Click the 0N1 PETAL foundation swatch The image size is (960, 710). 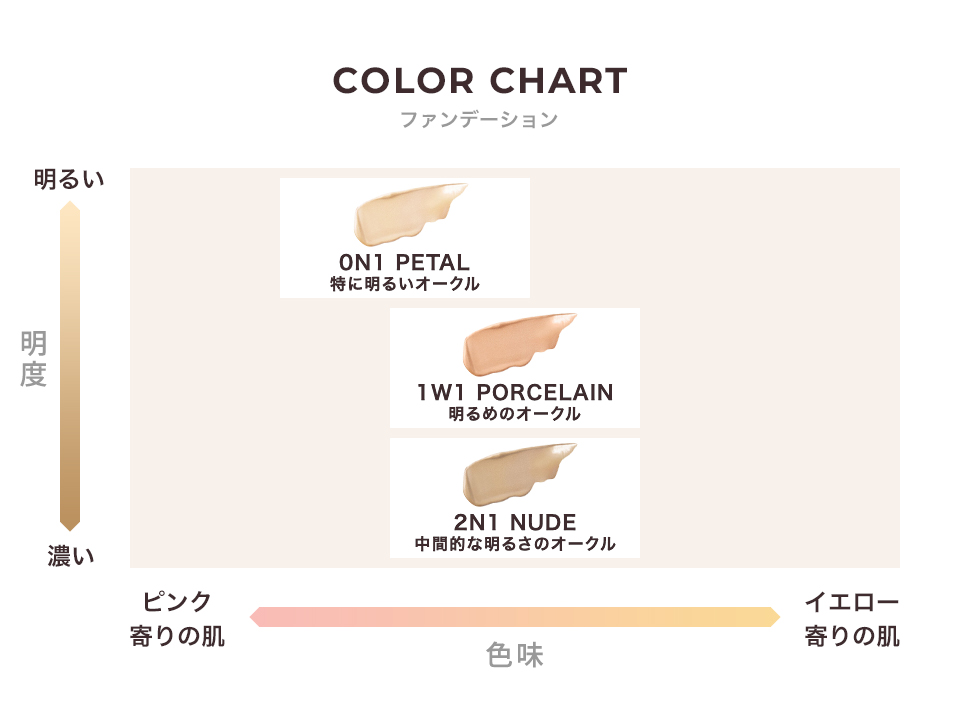click(x=409, y=214)
